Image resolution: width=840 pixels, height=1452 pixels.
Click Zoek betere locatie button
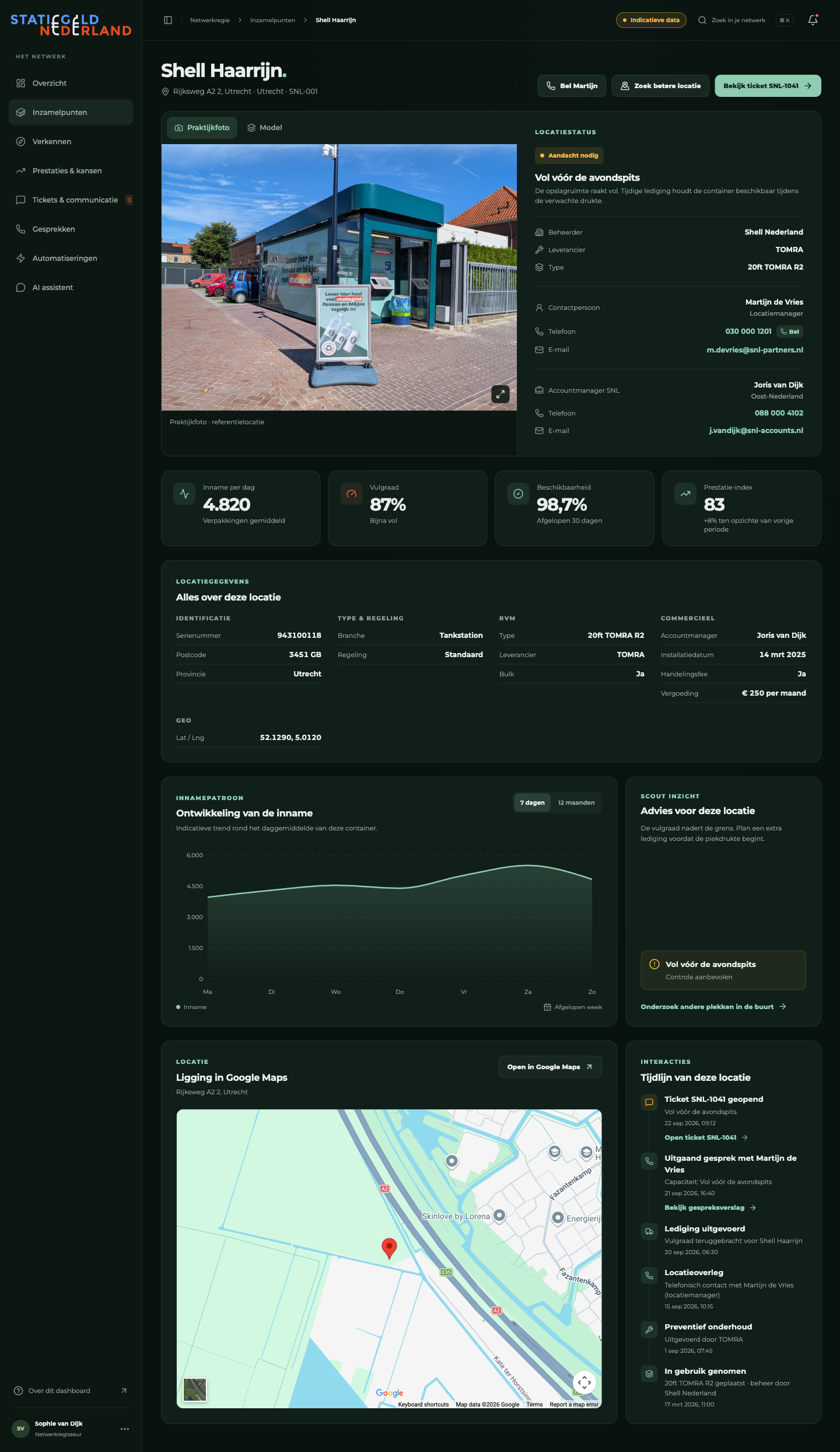click(660, 86)
